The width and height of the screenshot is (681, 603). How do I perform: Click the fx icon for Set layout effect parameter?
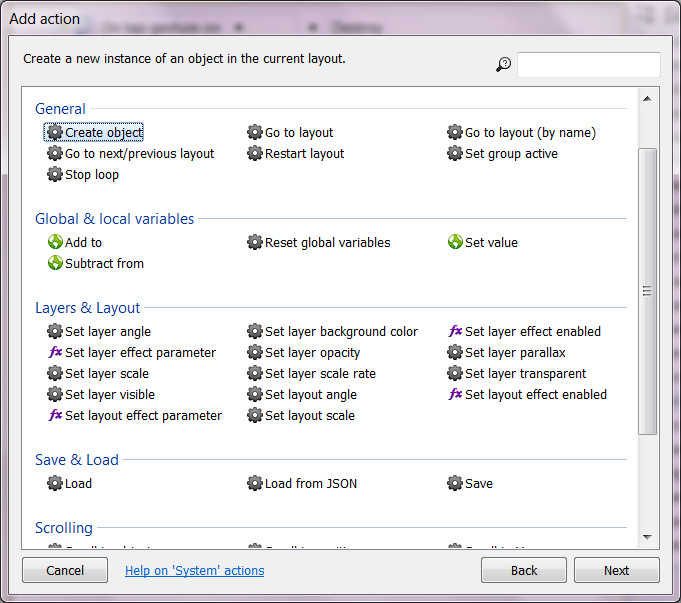[55, 415]
